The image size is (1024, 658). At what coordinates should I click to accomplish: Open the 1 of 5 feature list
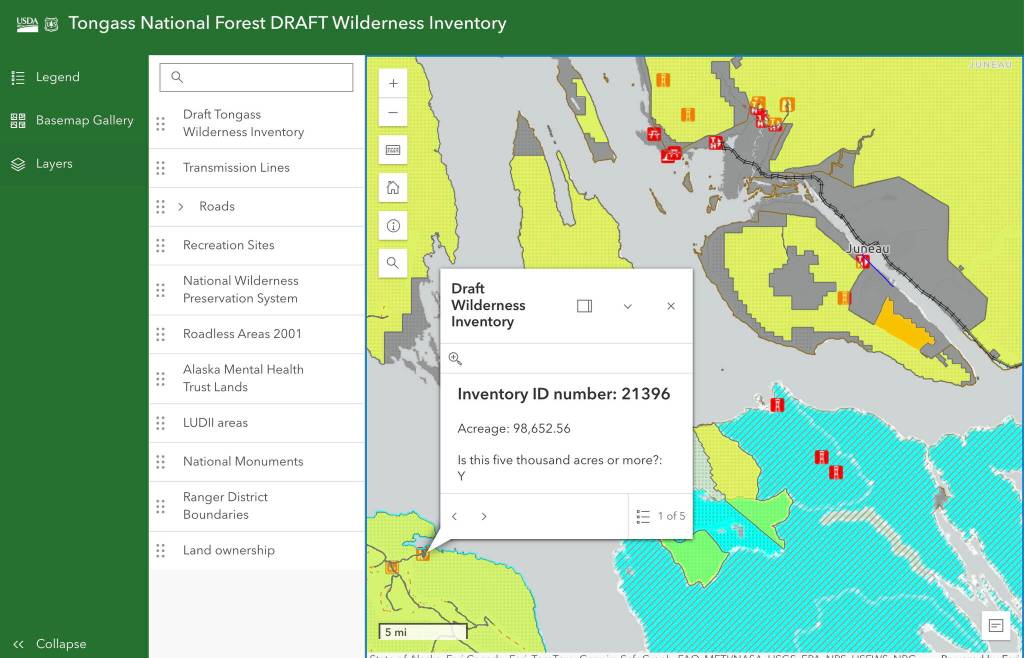[662, 516]
